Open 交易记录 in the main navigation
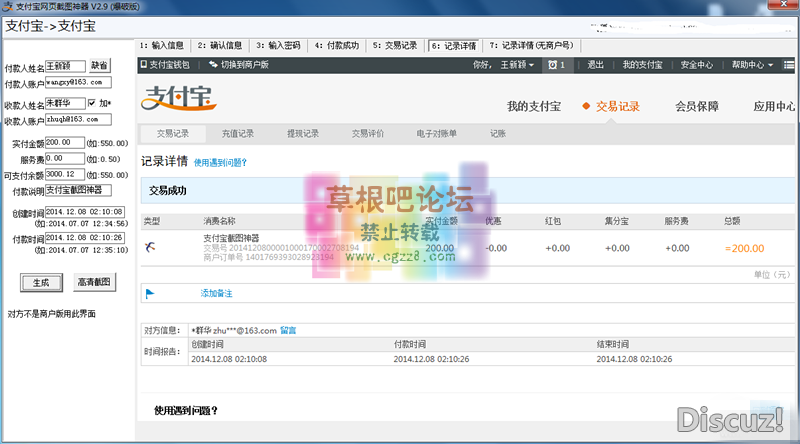800x444 pixels. (617, 106)
